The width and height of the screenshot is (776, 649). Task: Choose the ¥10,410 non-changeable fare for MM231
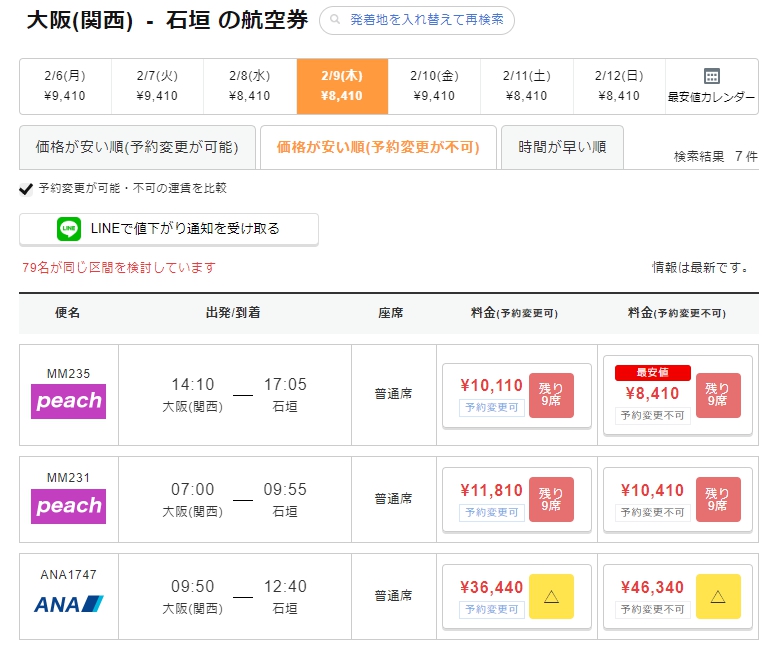pos(678,500)
